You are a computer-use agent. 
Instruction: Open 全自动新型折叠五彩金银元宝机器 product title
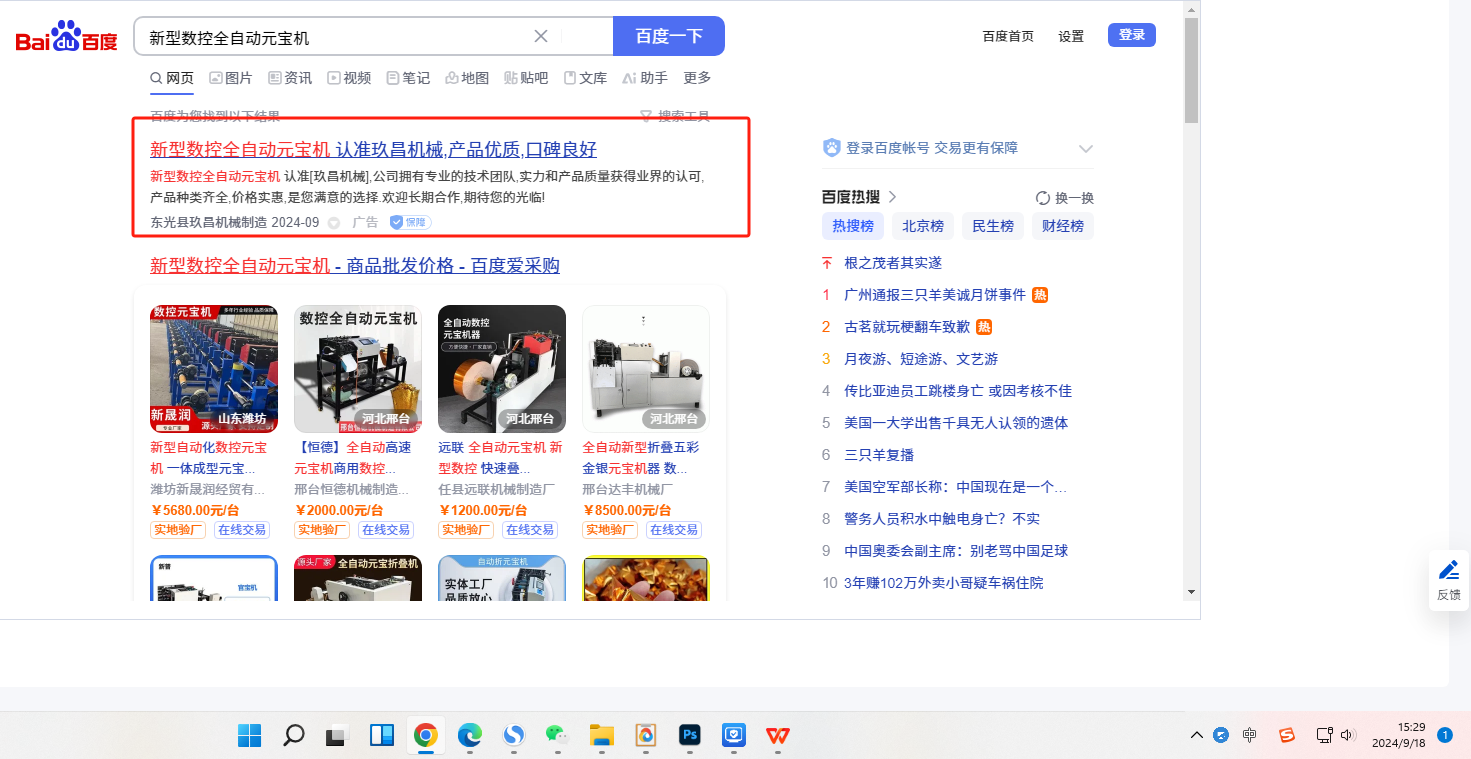point(642,458)
